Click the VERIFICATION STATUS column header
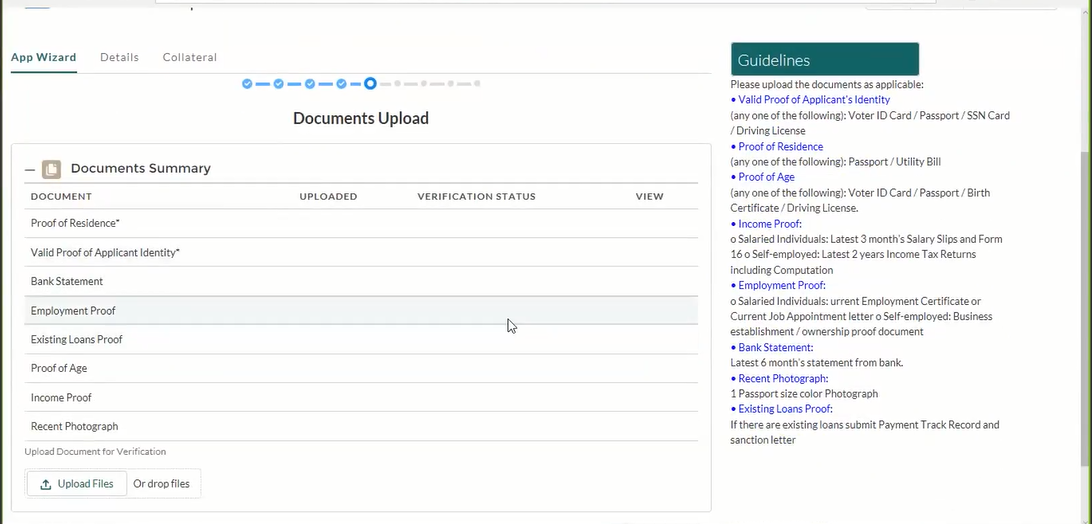The image size is (1092, 524). [476, 196]
